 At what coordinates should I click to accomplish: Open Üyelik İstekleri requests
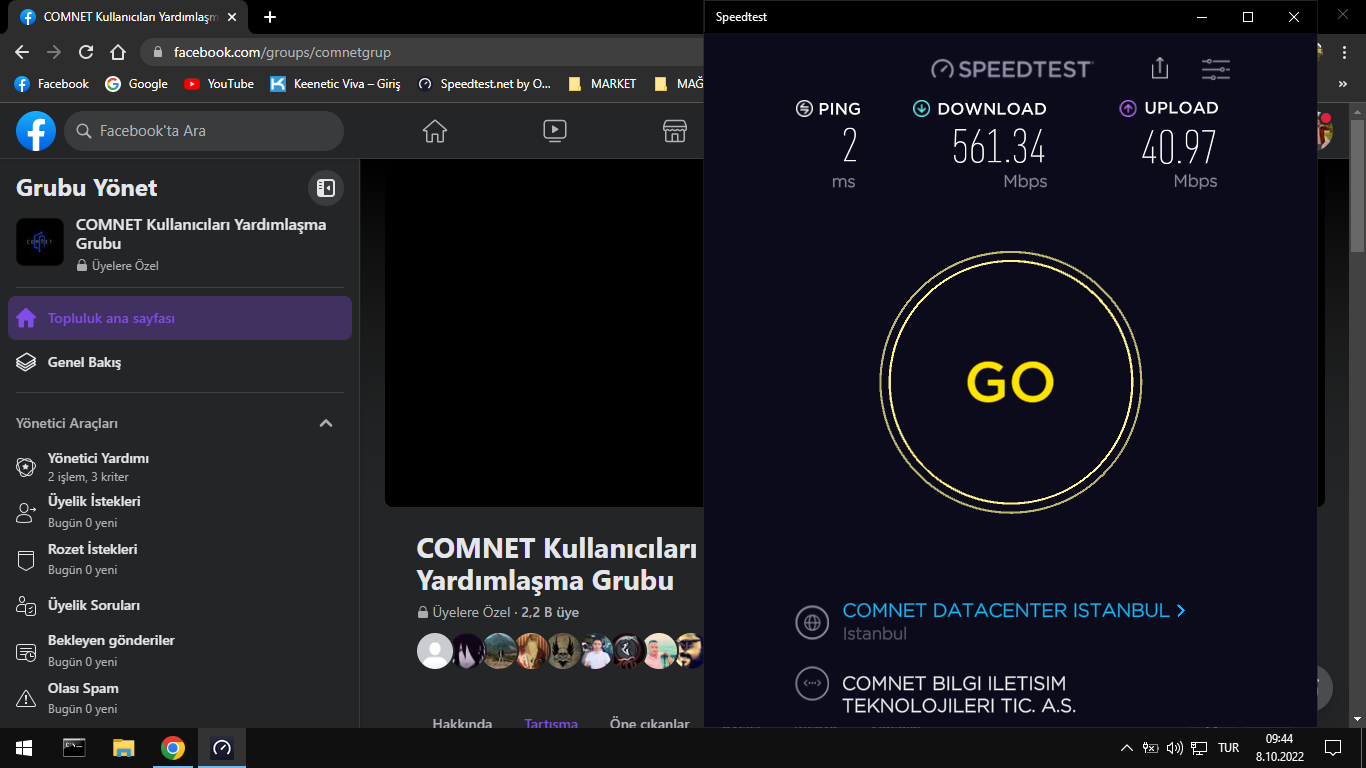pyautogui.click(x=180, y=511)
